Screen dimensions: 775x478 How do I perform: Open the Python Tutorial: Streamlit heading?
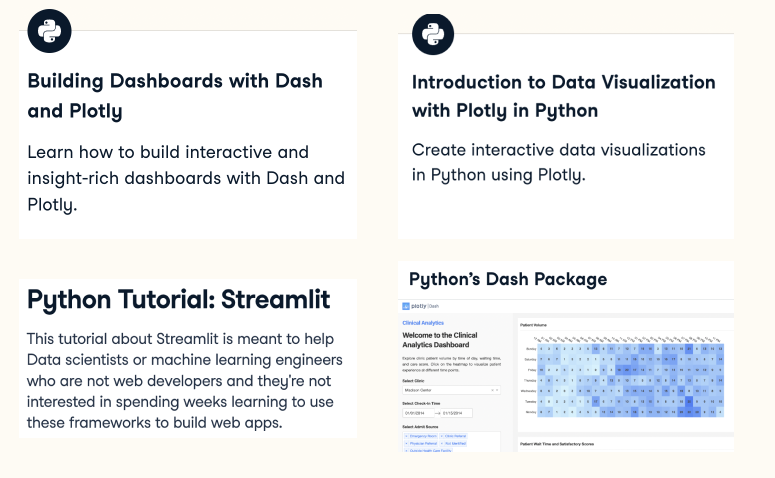[178, 300]
